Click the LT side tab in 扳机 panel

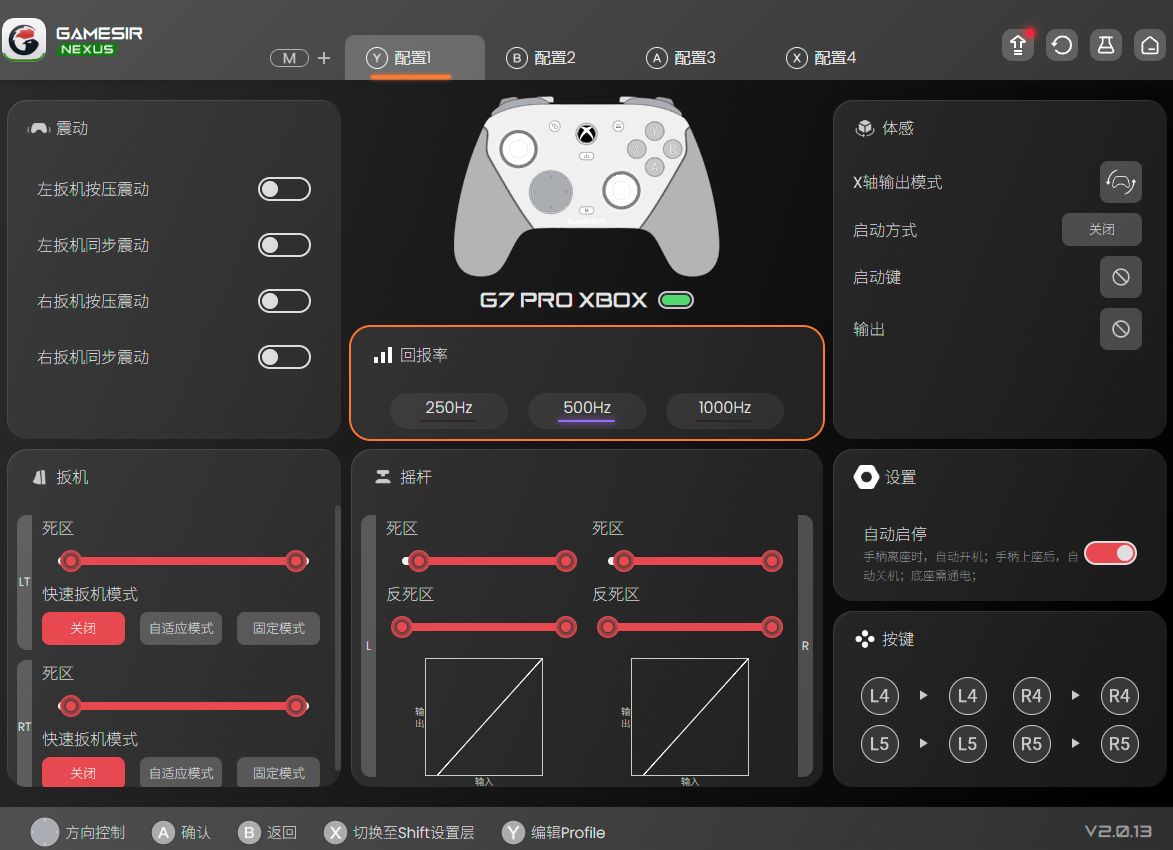[x=25, y=581]
